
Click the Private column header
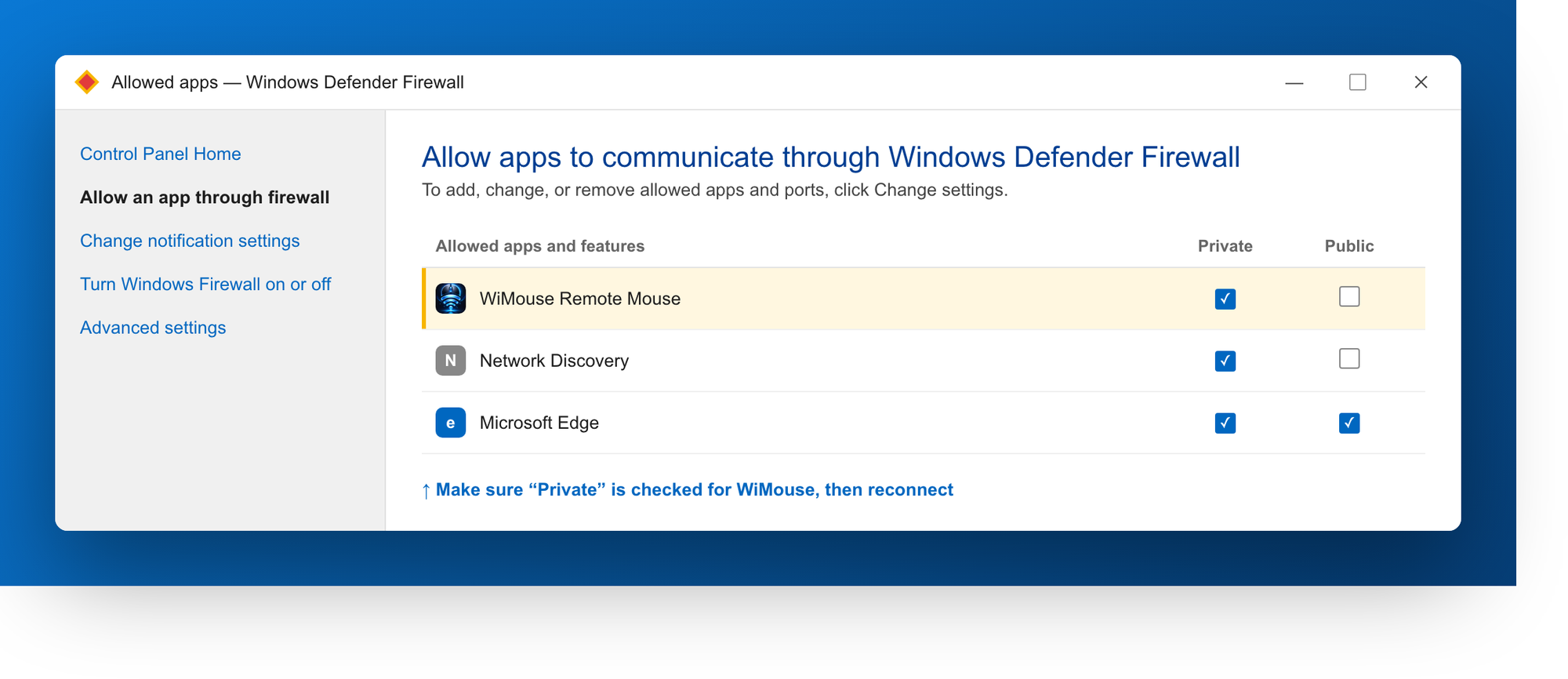click(x=1225, y=246)
